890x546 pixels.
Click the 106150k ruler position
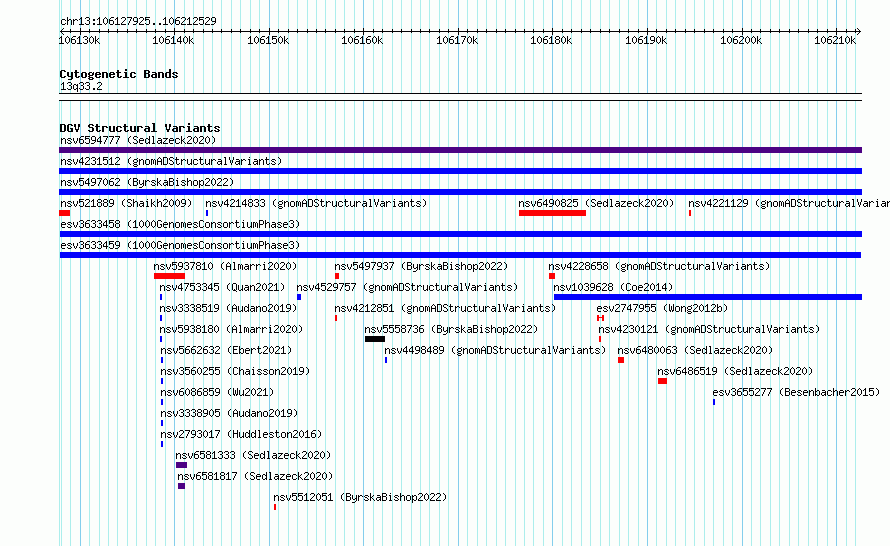click(268, 40)
